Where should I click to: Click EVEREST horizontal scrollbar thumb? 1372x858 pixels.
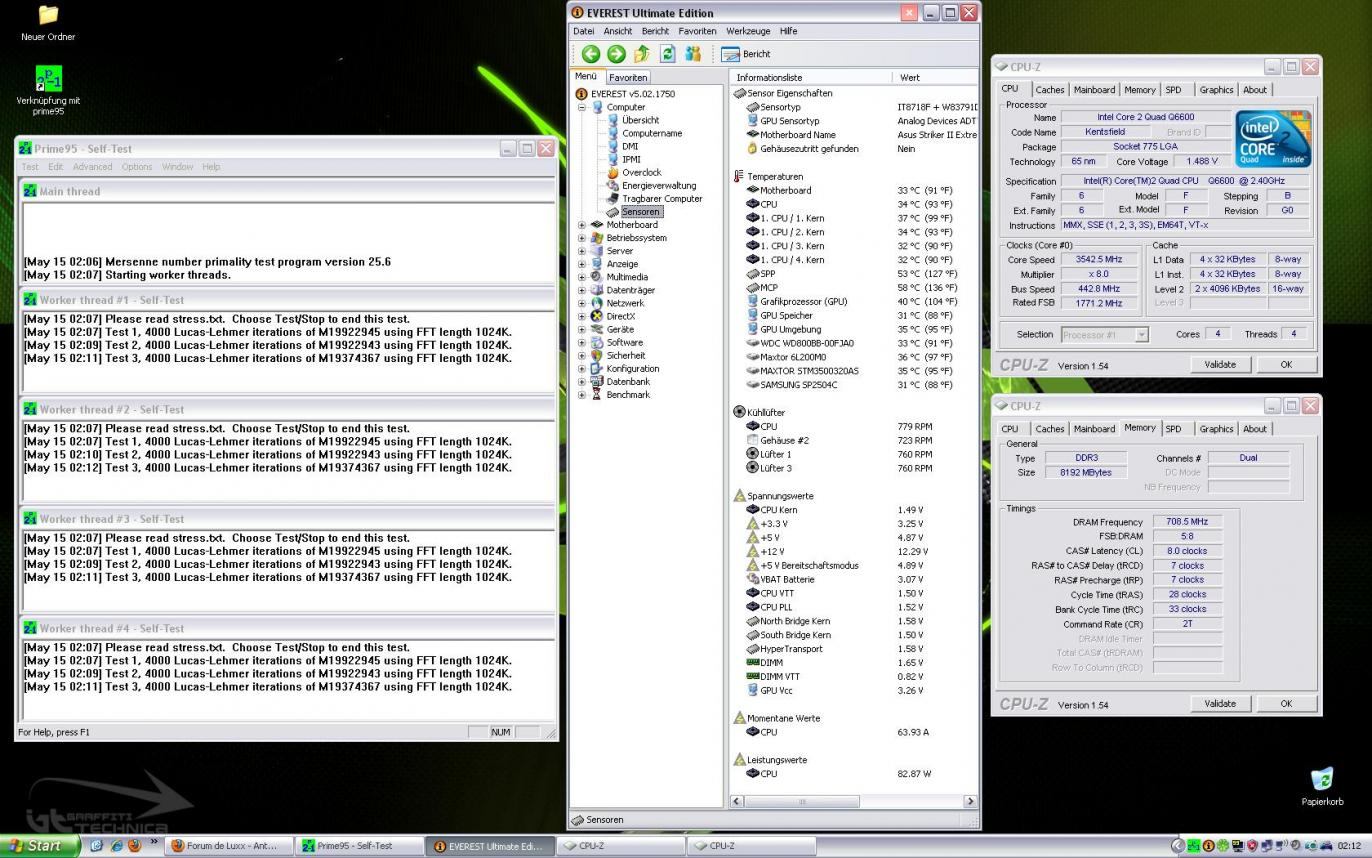coord(800,802)
